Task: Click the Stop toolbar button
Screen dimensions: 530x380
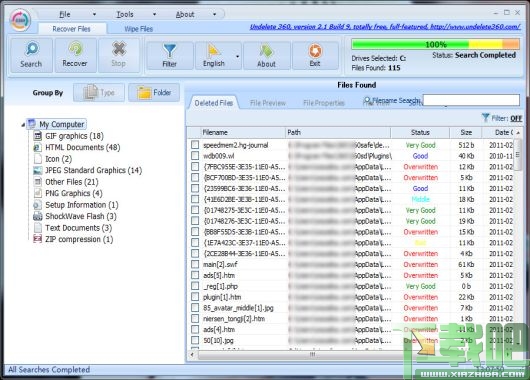Action: tap(119, 55)
